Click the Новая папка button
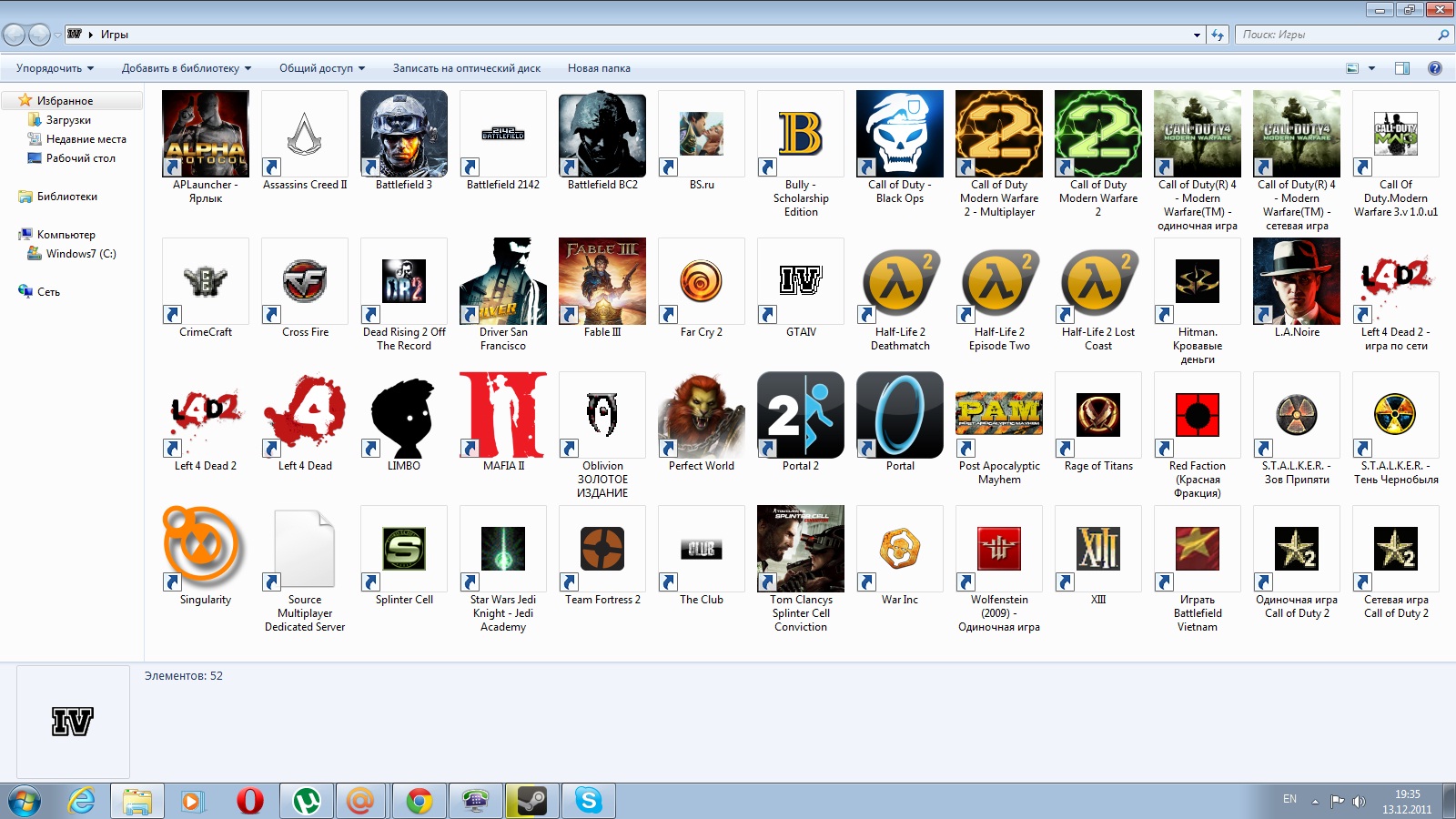This screenshot has height=819, width=1456. tap(598, 68)
